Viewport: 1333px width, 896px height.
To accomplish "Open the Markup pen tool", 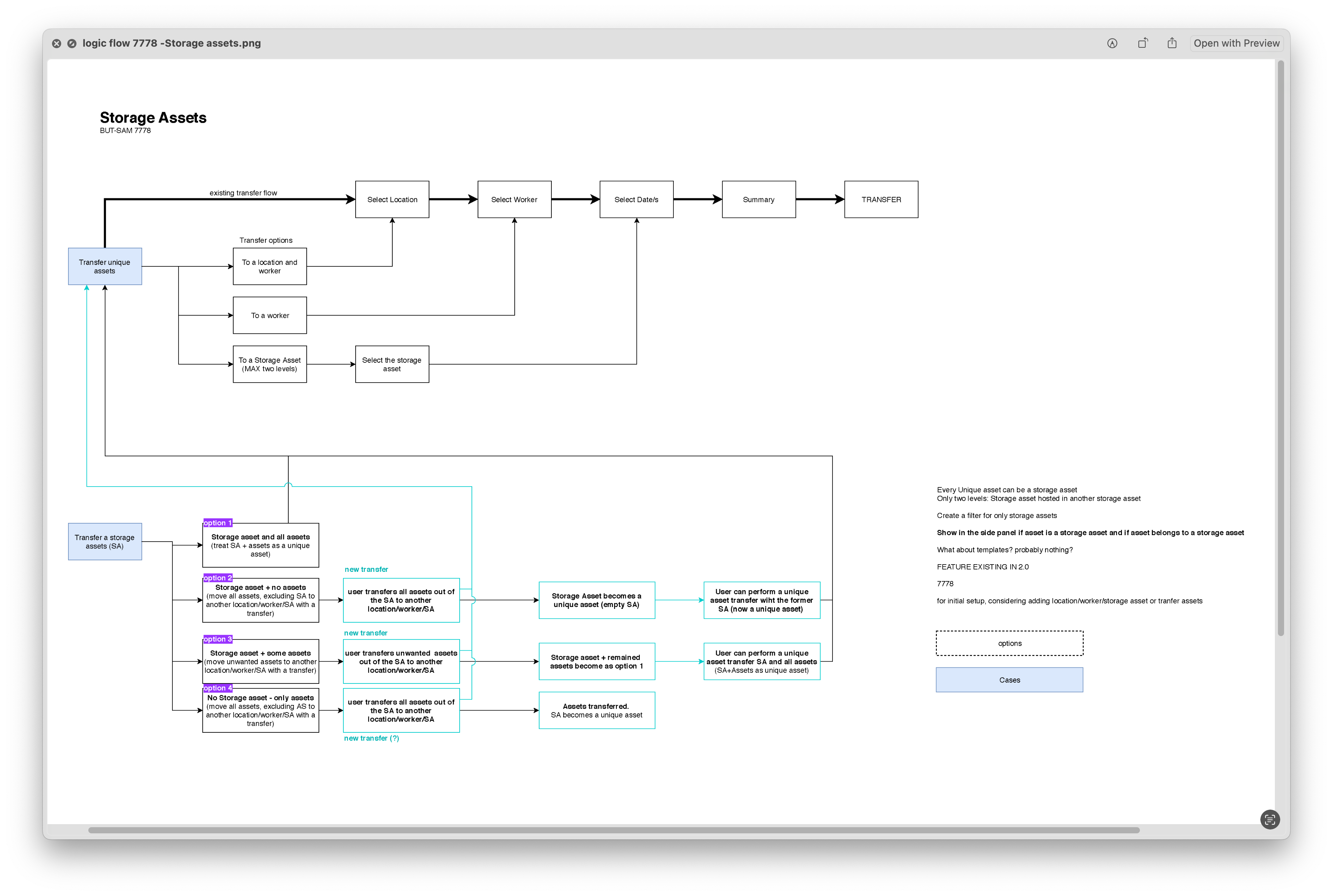I will coord(1112,44).
